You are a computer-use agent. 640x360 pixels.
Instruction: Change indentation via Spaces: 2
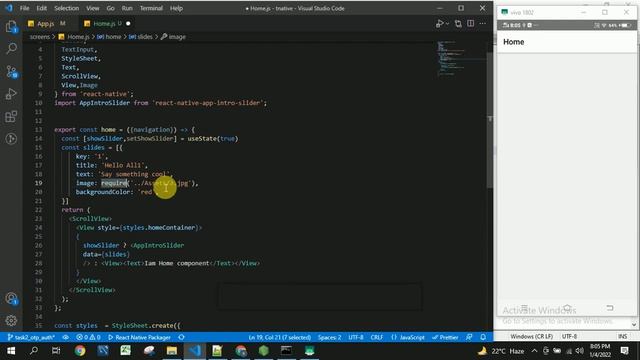click(329, 337)
